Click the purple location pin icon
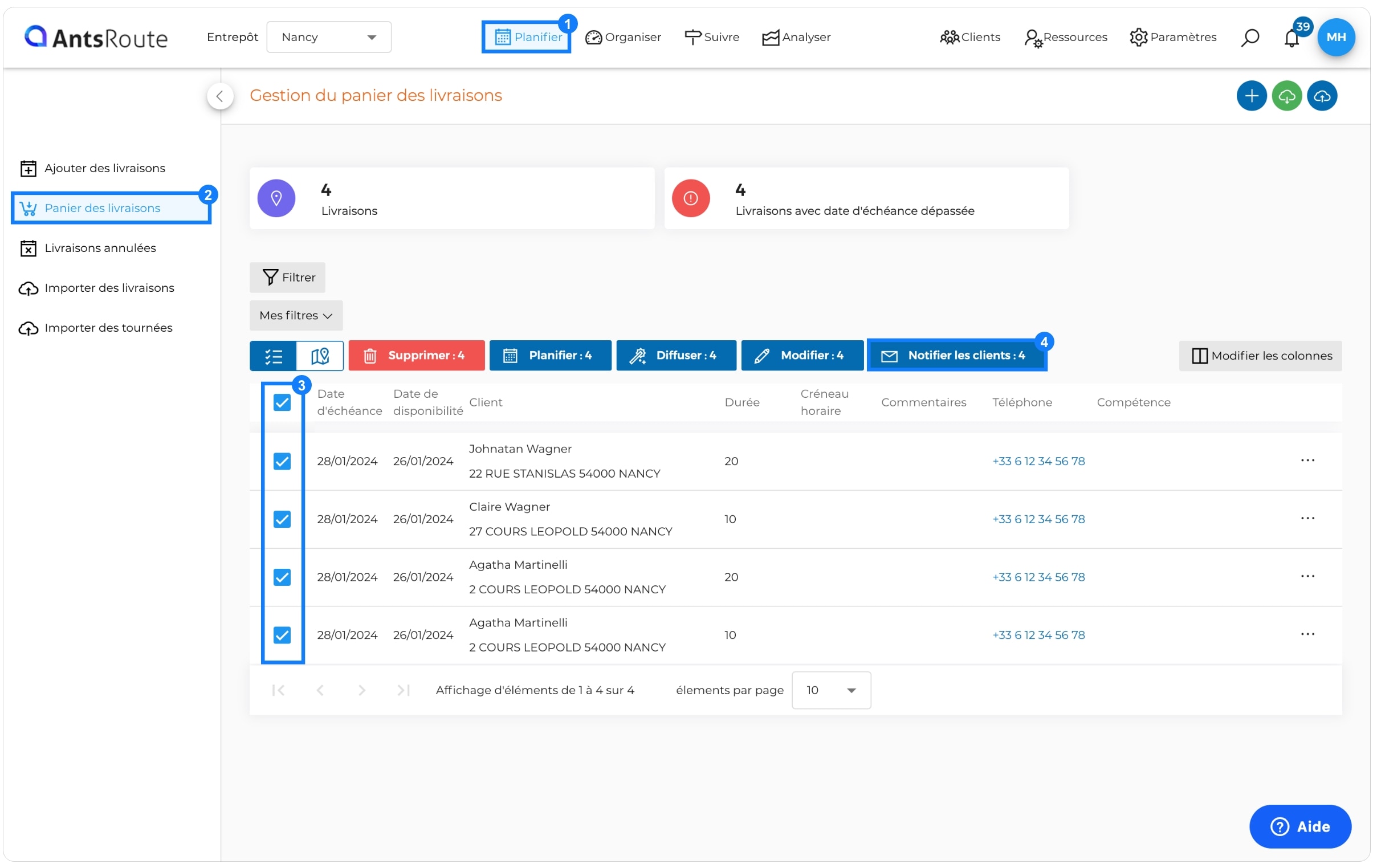 (x=276, y=198)
